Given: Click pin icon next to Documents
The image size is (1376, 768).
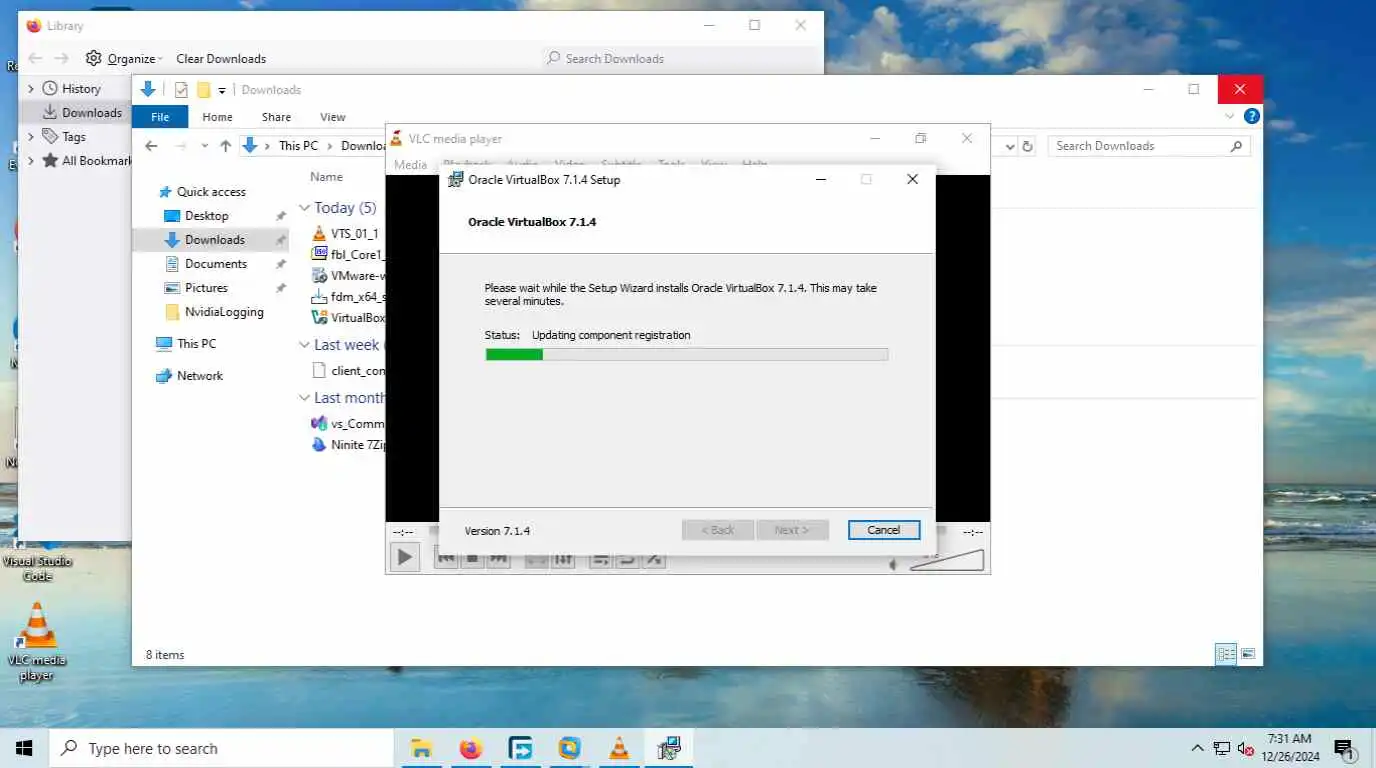Looking at the screenshot, I should coord(280,264).
